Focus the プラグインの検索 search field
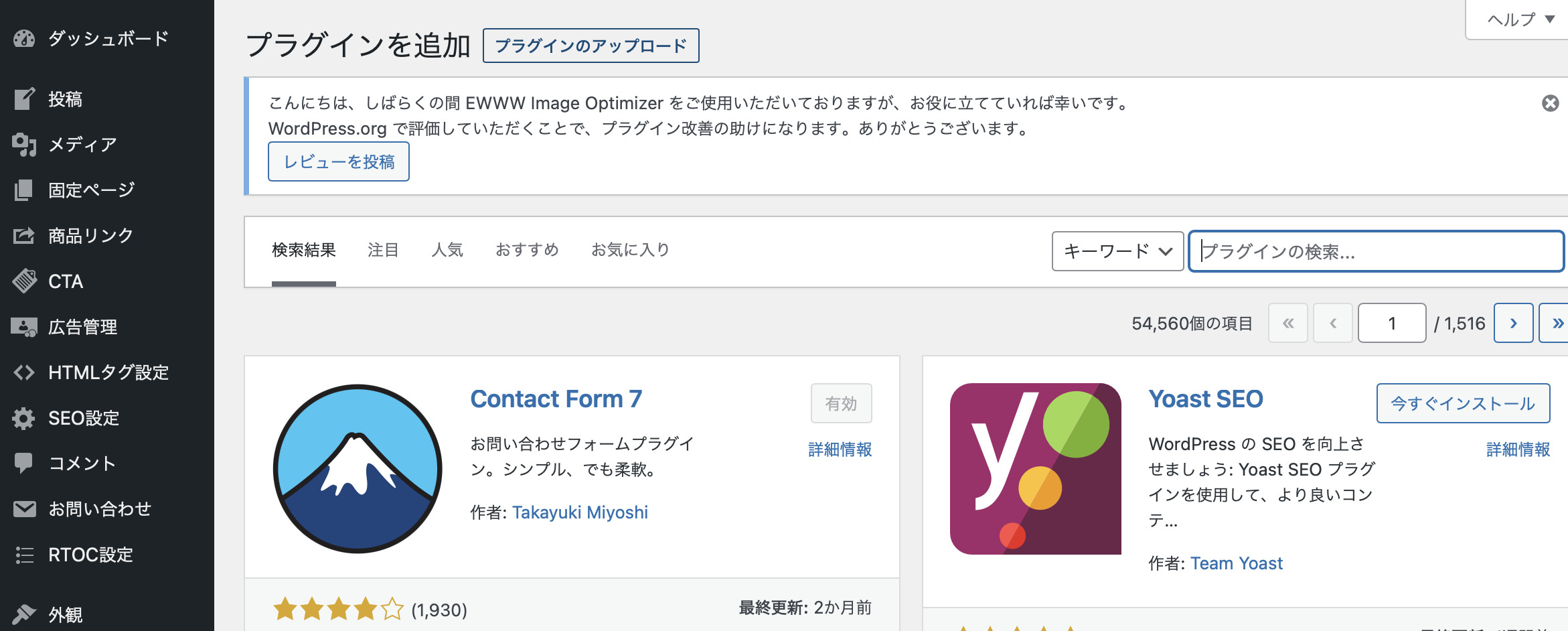 click(x=1376, y=251)
